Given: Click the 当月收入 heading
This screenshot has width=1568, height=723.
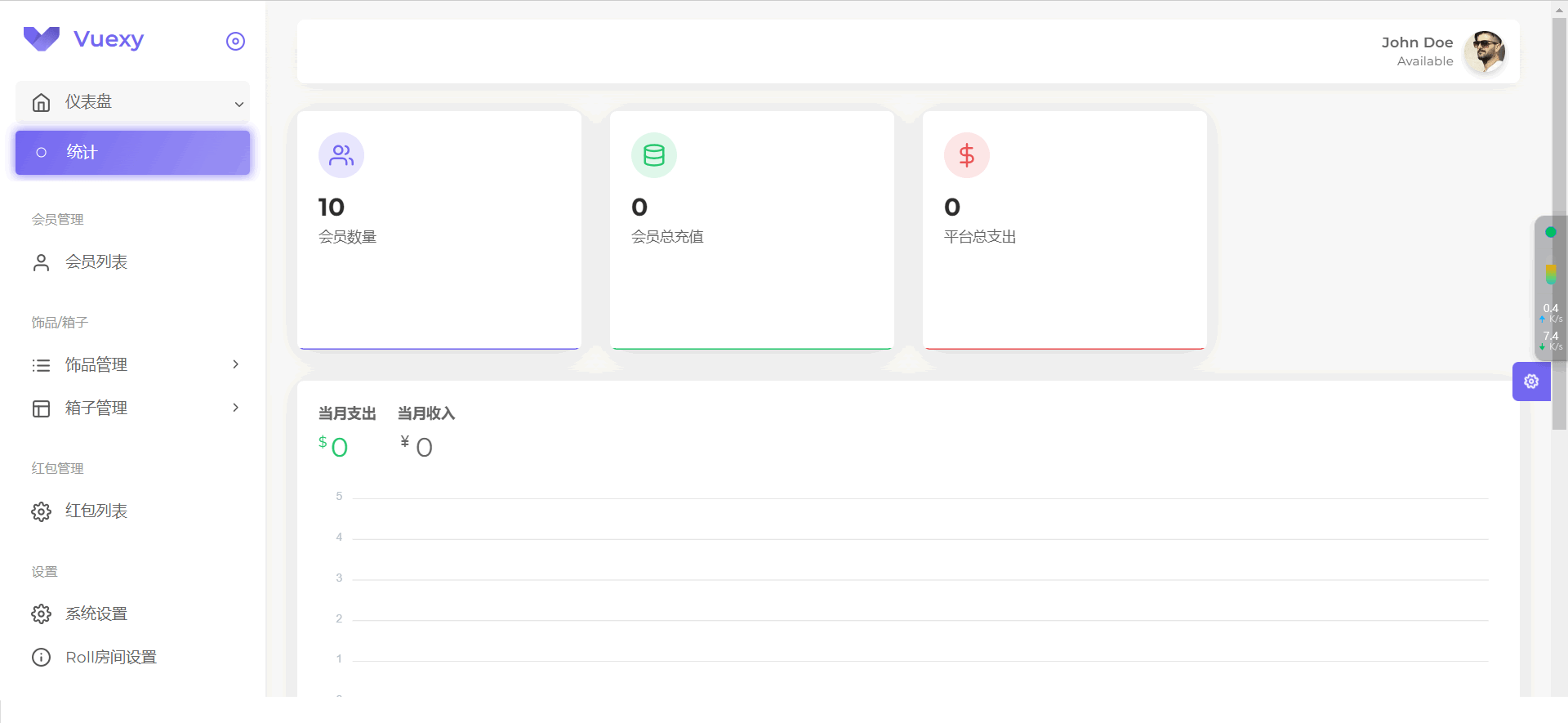Looking at the screenshot, I should click(x=426, y=413).
